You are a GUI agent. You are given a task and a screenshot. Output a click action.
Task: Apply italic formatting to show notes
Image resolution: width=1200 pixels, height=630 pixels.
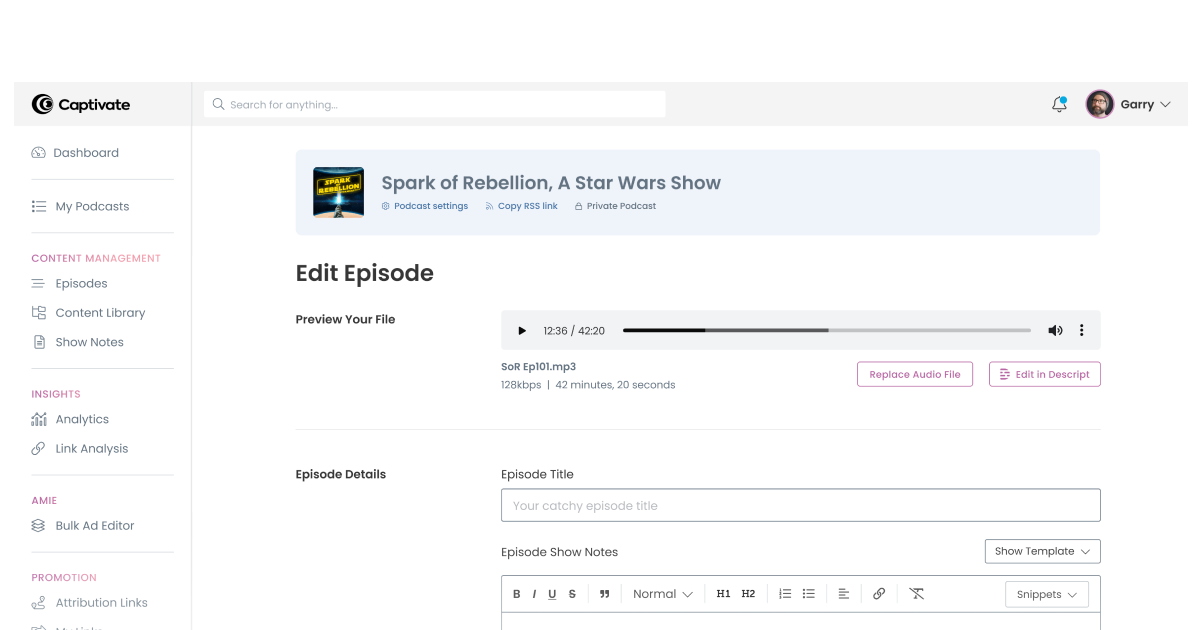[x=533, y=593]
